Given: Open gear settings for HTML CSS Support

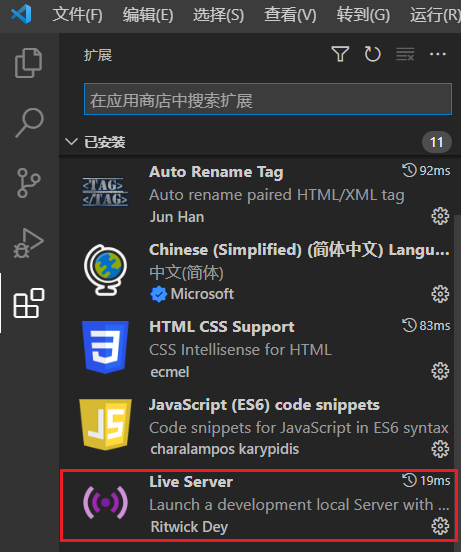Looking at the screenshot, I should coord(440,371).
